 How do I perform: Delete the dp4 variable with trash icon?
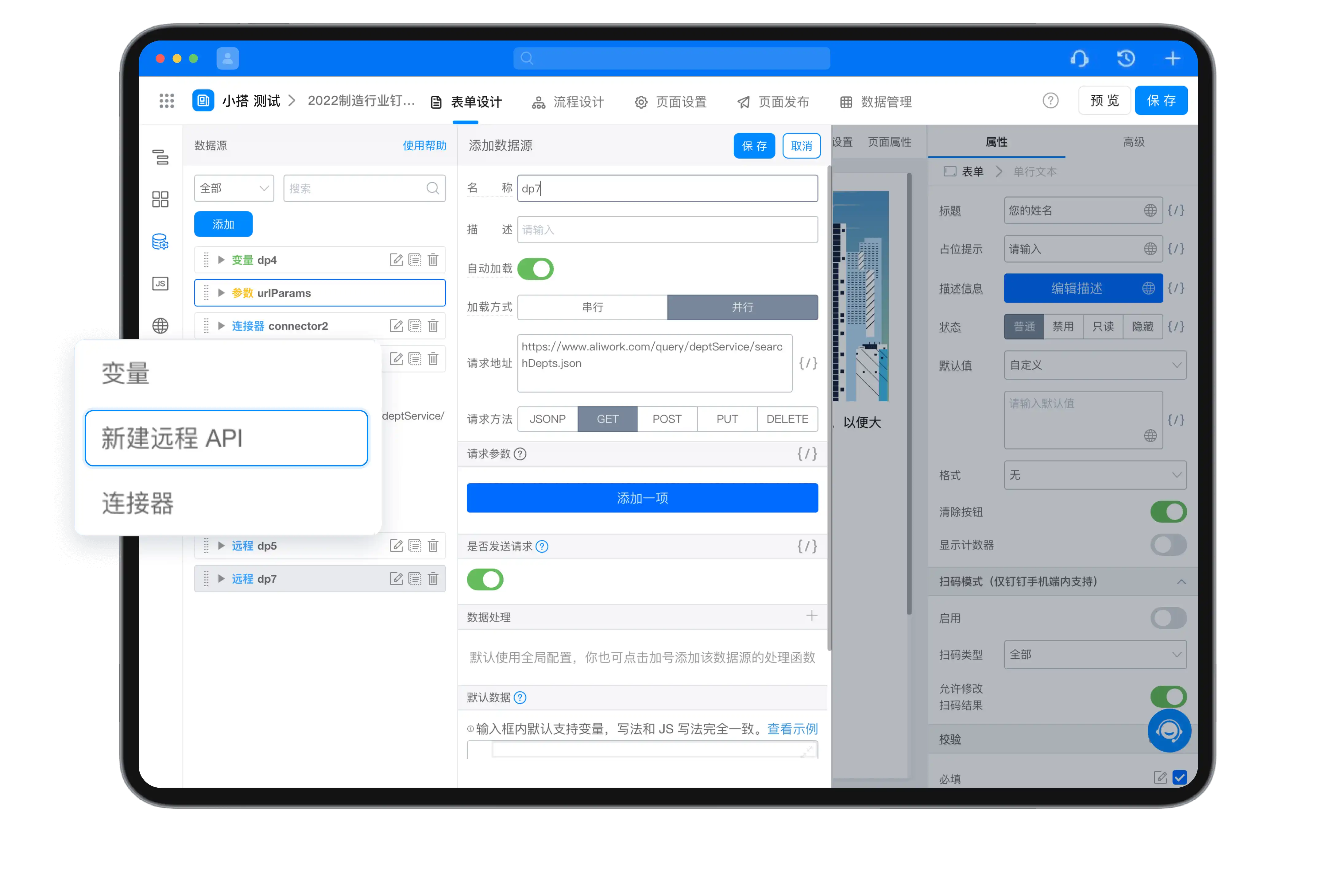[433, 260]
